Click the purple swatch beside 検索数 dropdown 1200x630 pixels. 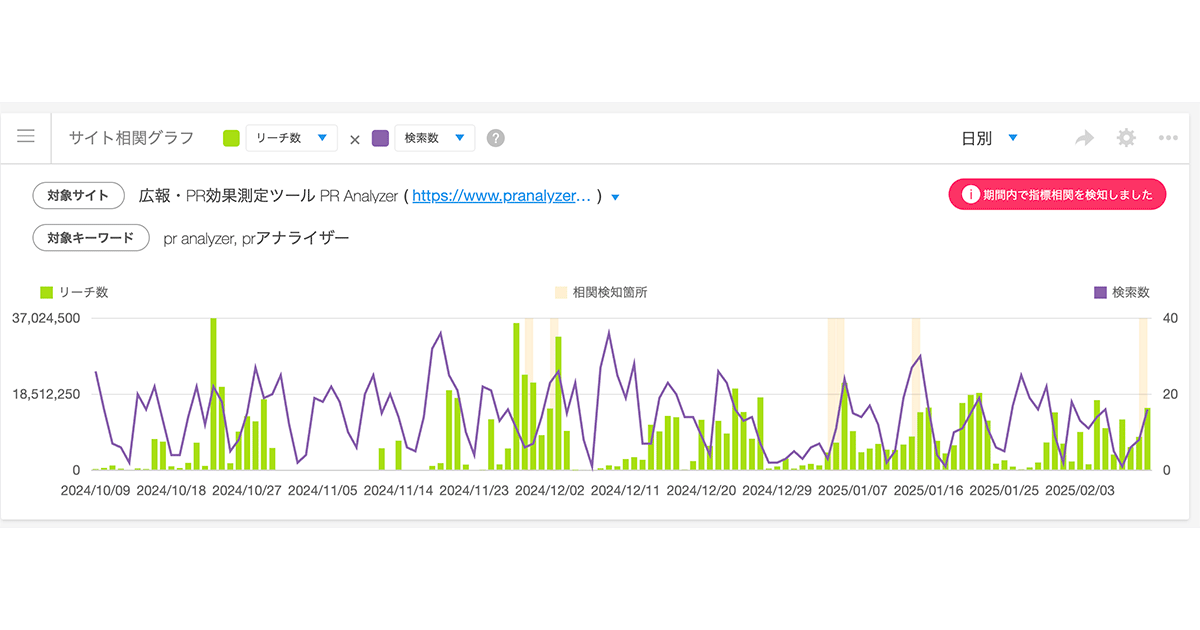[380, 139]
